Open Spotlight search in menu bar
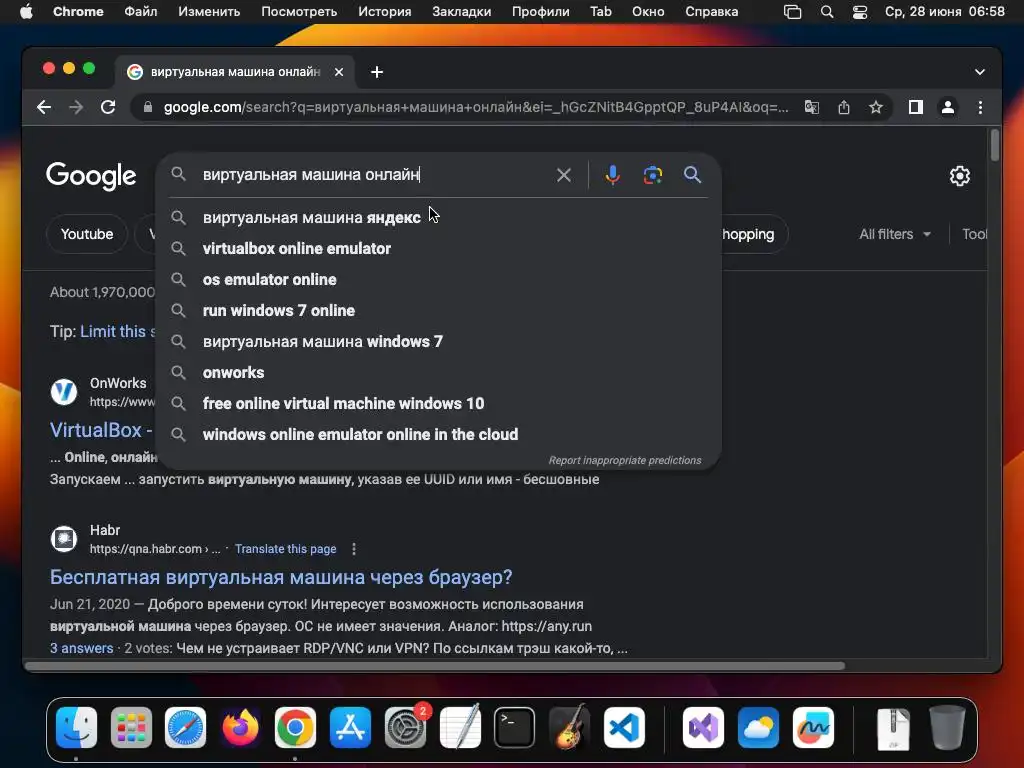This screenshot has height=768, width=1024. pyautogui.click(x=827, y=12)
